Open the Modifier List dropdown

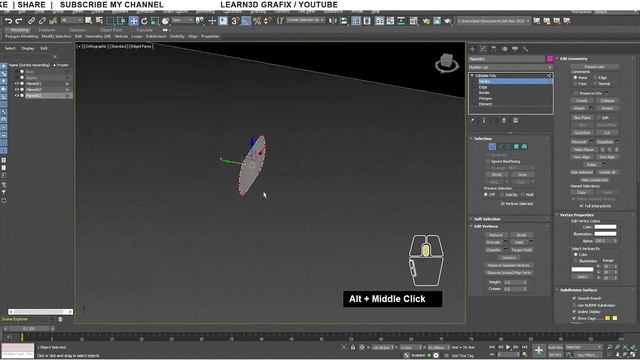click(511, 67)
